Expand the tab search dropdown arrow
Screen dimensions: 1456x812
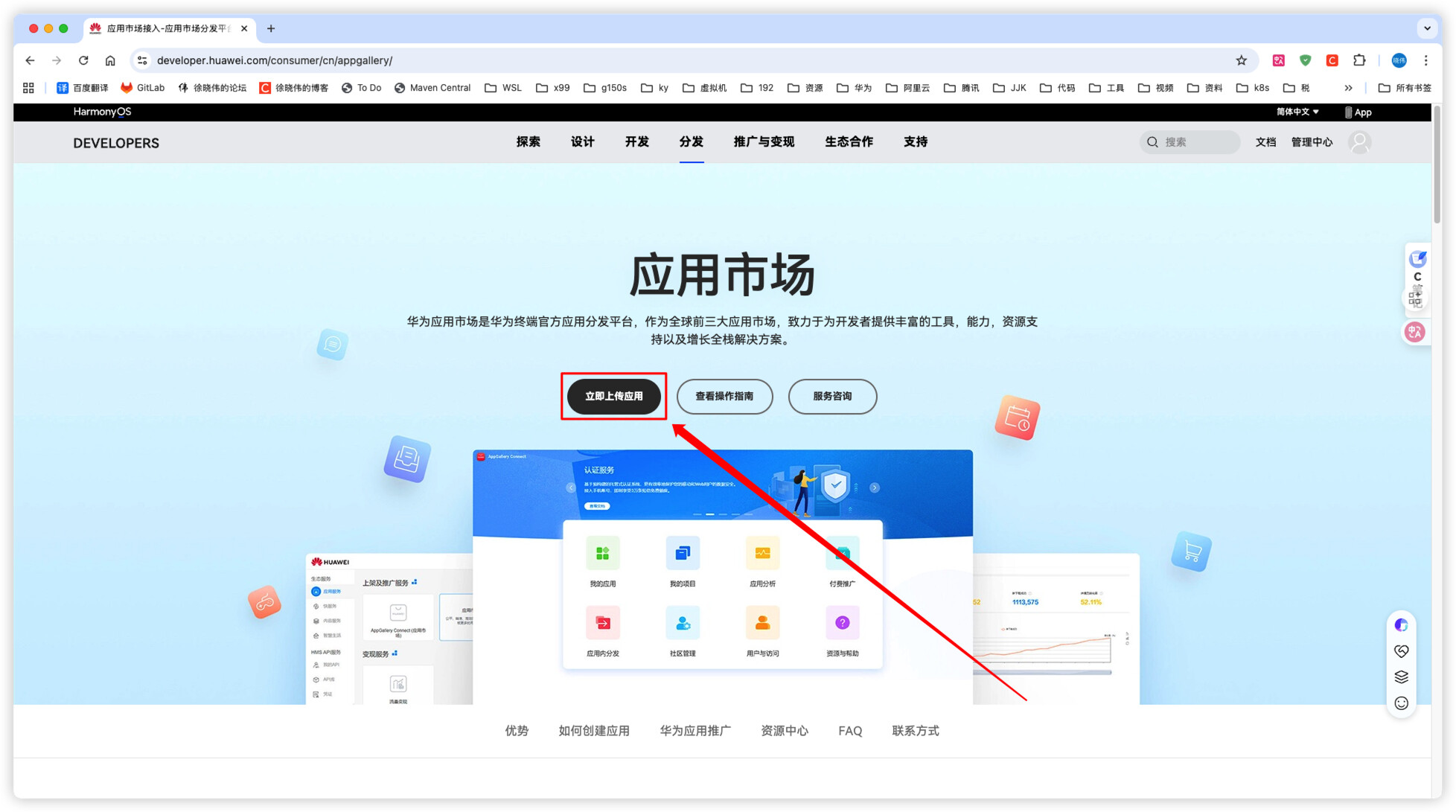point(1426,28)
